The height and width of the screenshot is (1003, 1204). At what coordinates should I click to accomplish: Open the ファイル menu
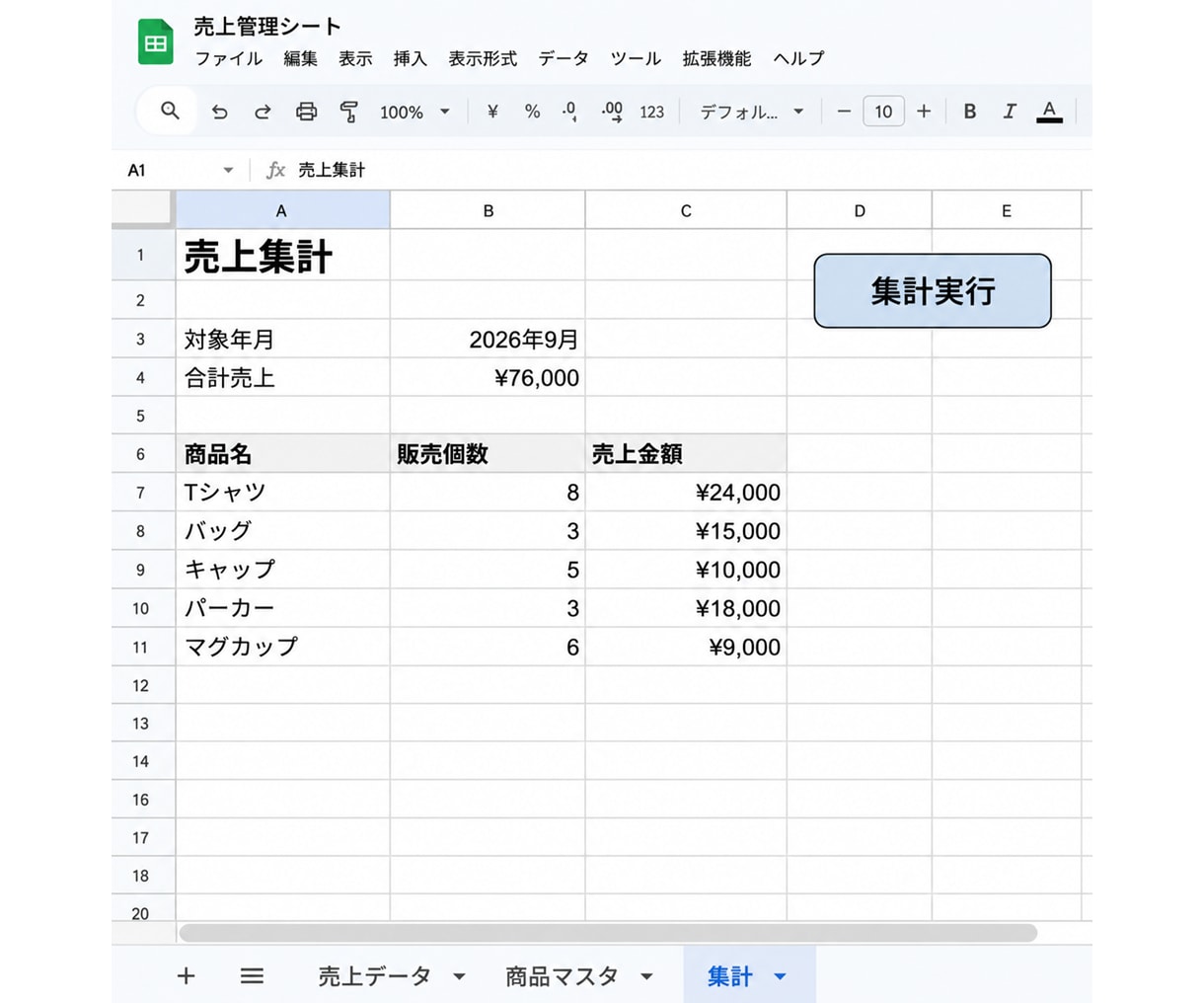pyautogui.click(x=229, y=58)
